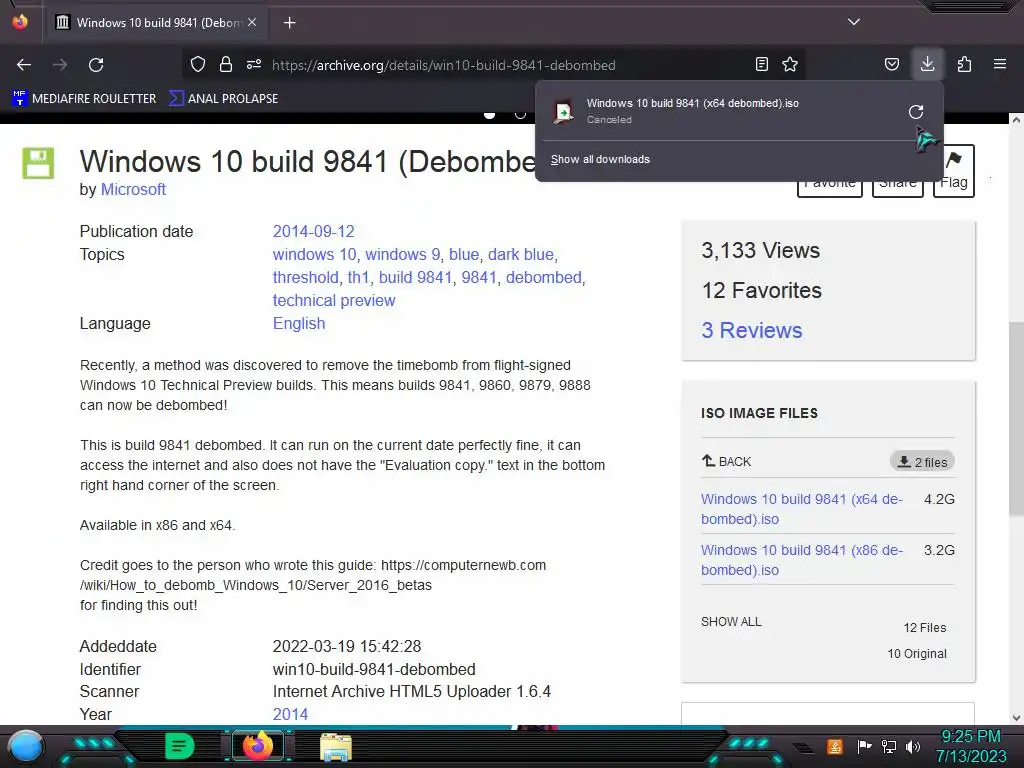This screenshot has width=1024, height=768.
Task: Open the 2014-09-12 publication date link
Action: pyautogui.click(x=313, y=231)
